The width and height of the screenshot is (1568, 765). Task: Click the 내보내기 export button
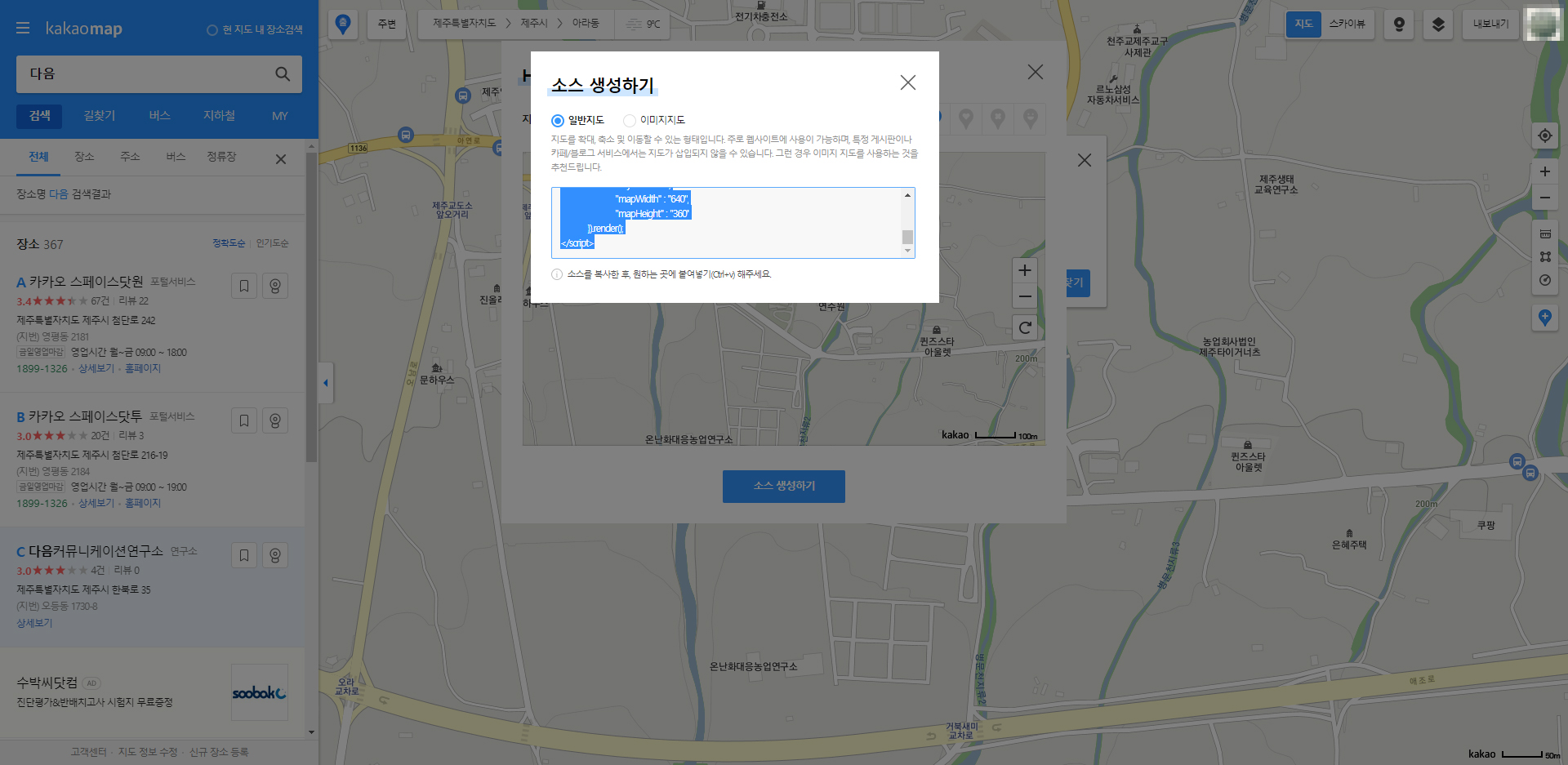tap(1491, 24)
